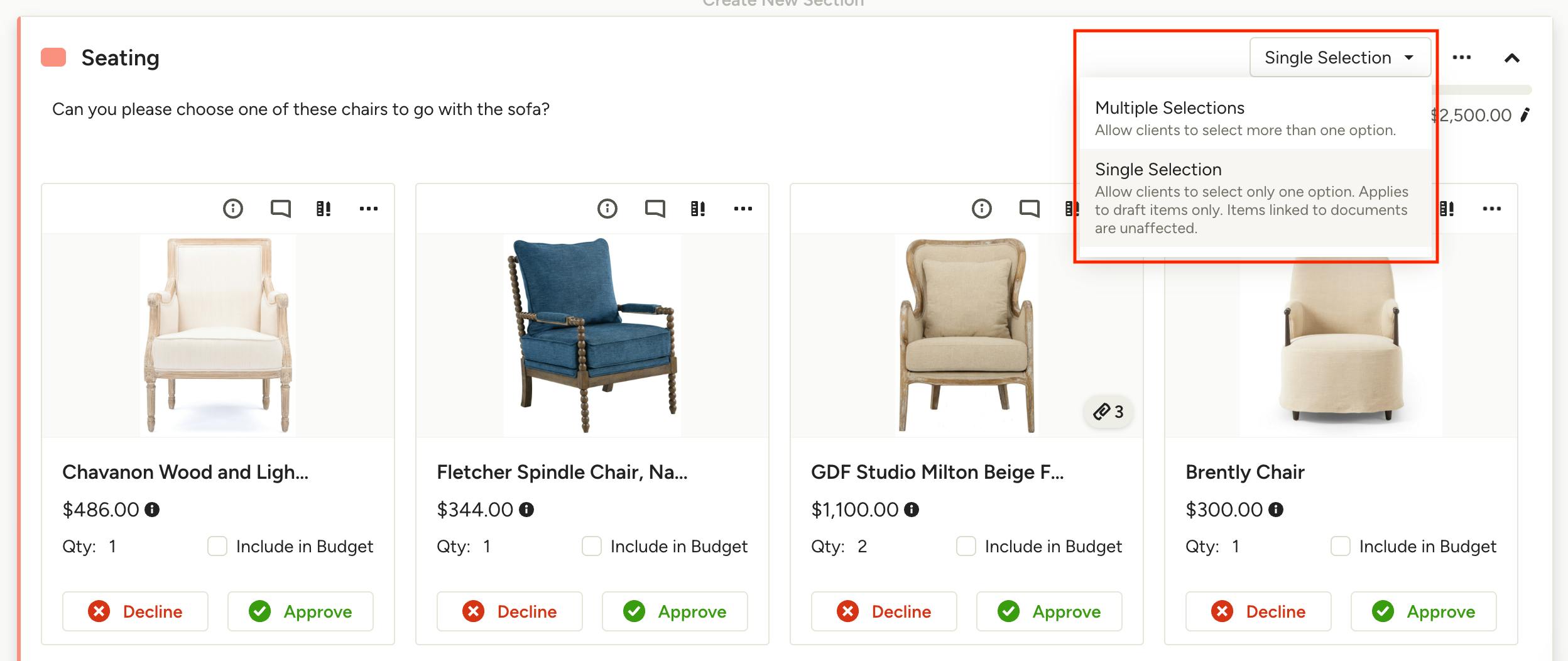The width and height of the screenshot is (1568, 661).
Task: Open comments on Fletcher Spindle Chair card
Action: coord(655,209)
